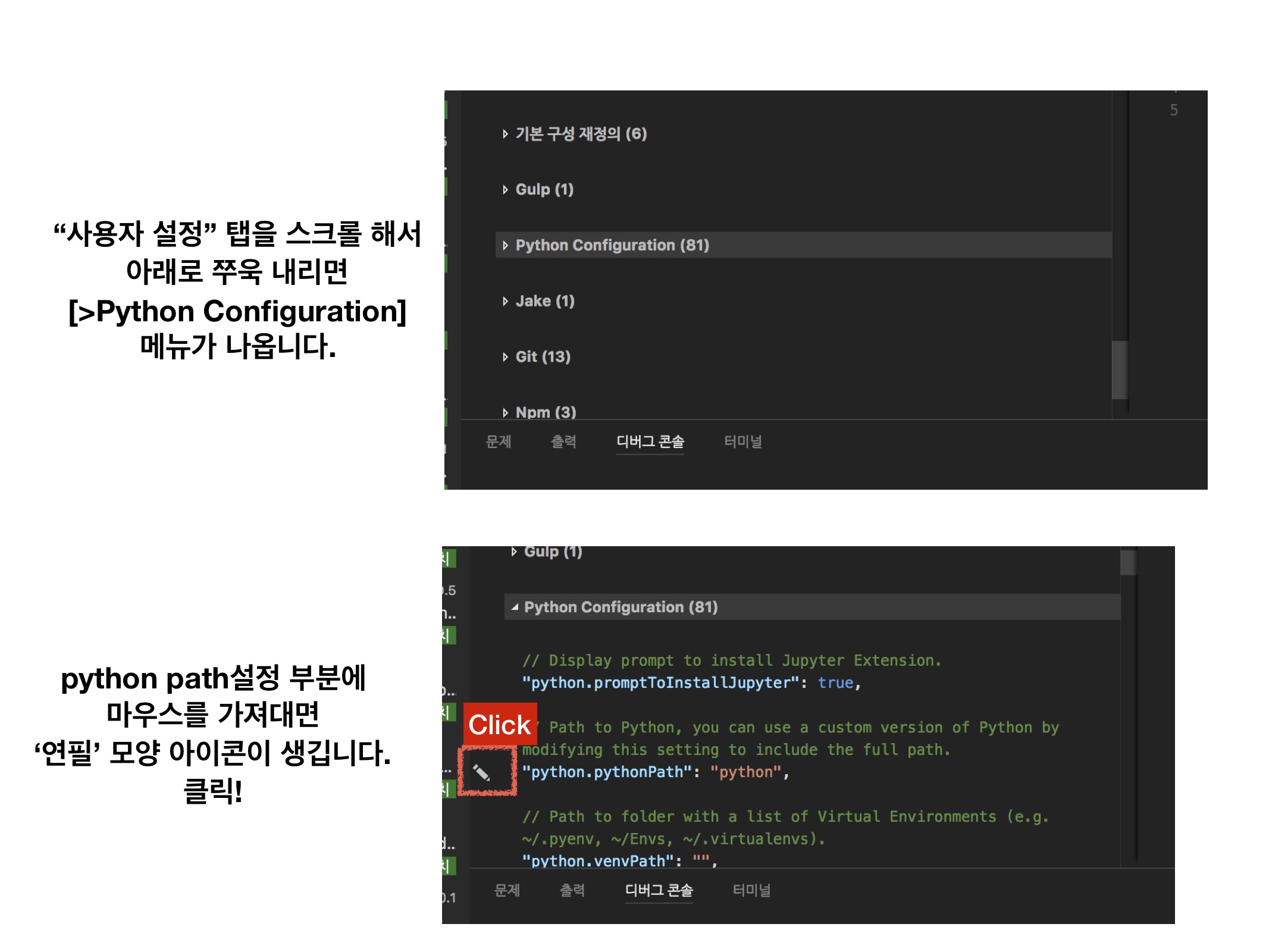Open the 출력 tab in top panel
1269x952 pixels.
point(563,441)
